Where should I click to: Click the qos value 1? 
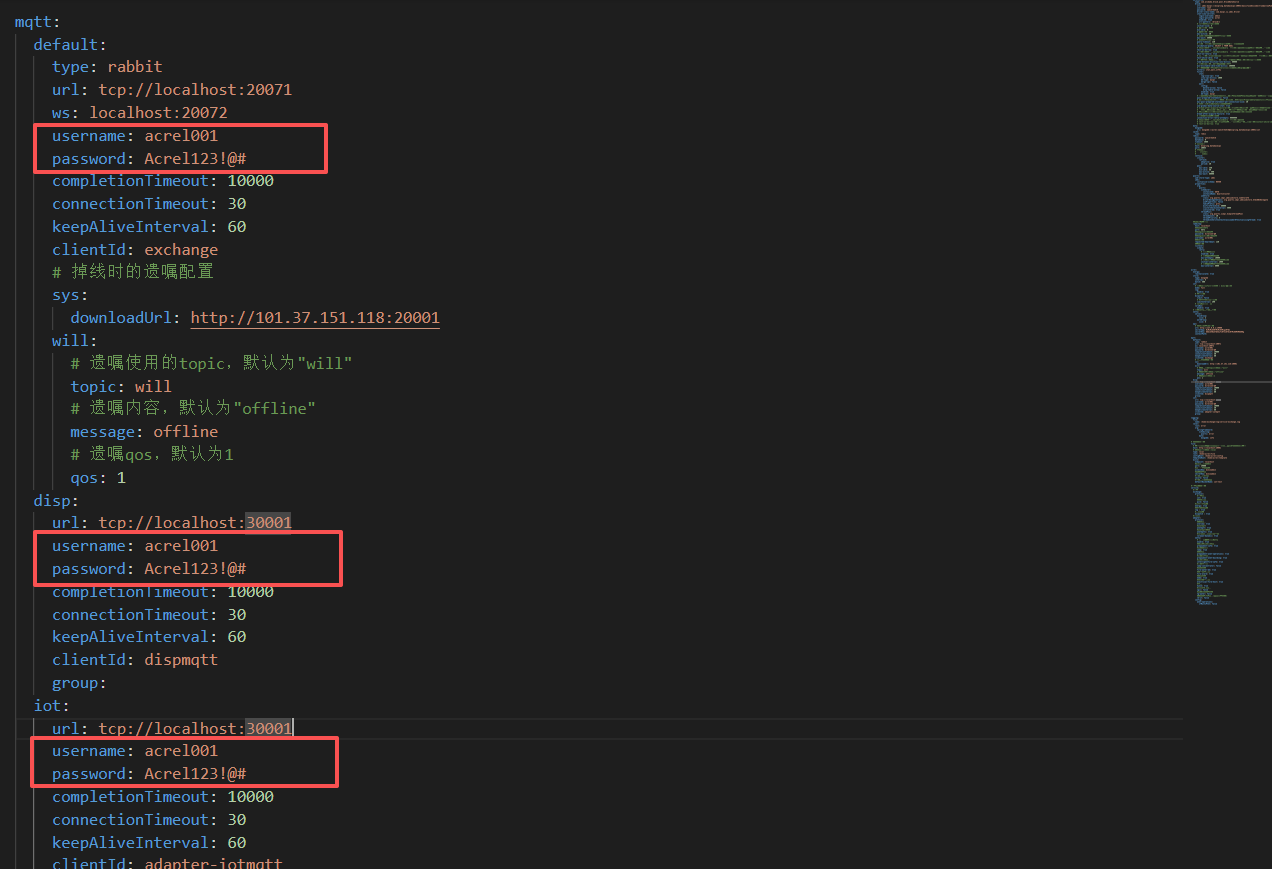(121, 478)
